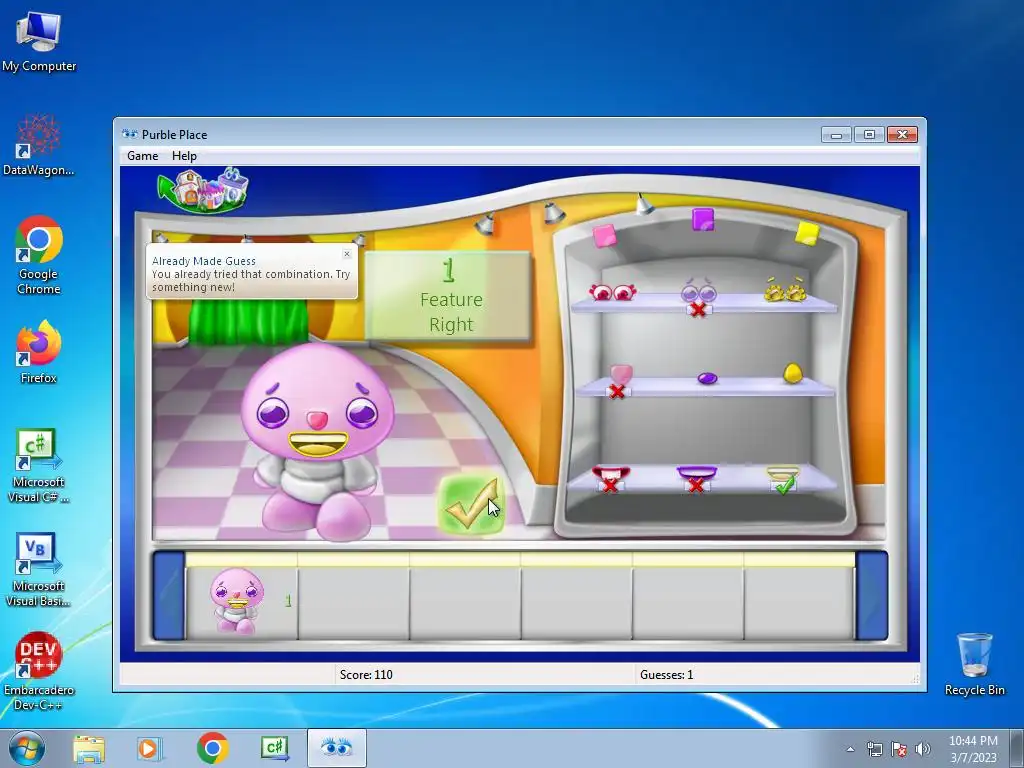The height and width of the screenshot is (768, 1024).
Task: Click the 1 Feature Right sign
Action: pyautogui.click(x=448, y=296)
